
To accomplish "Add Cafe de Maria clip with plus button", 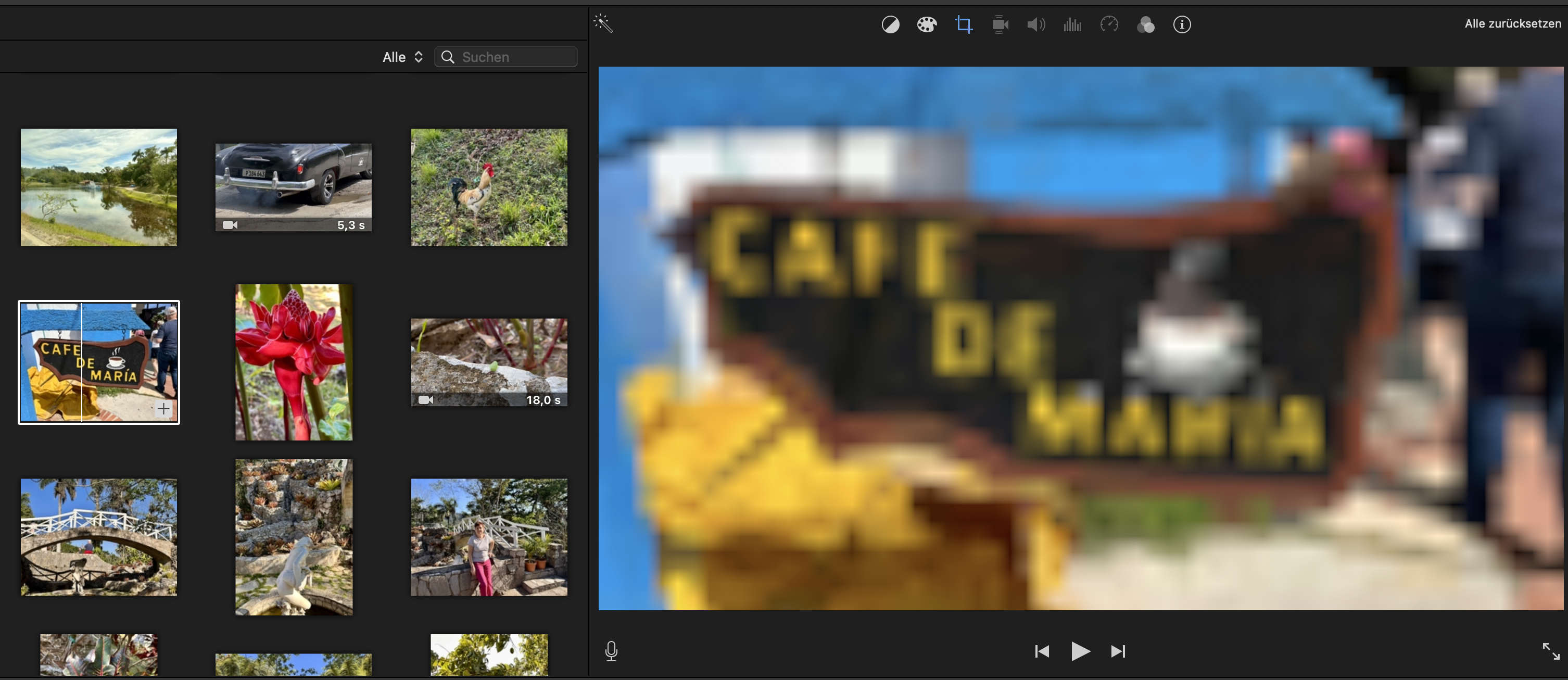I will tap(163, 409).
